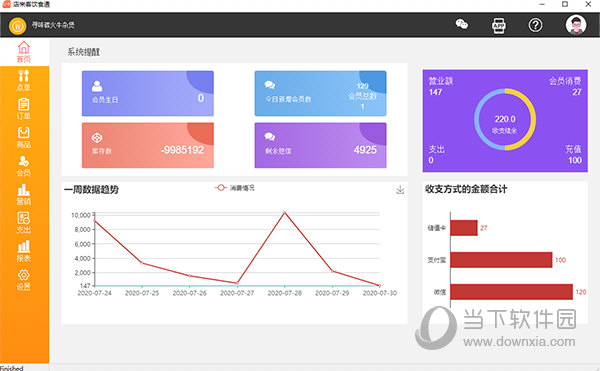Image resolution: width=600 pixels, height=371 pixels.
Task: Click the 4925 remaining SMS value
Action: pos(365,150)
